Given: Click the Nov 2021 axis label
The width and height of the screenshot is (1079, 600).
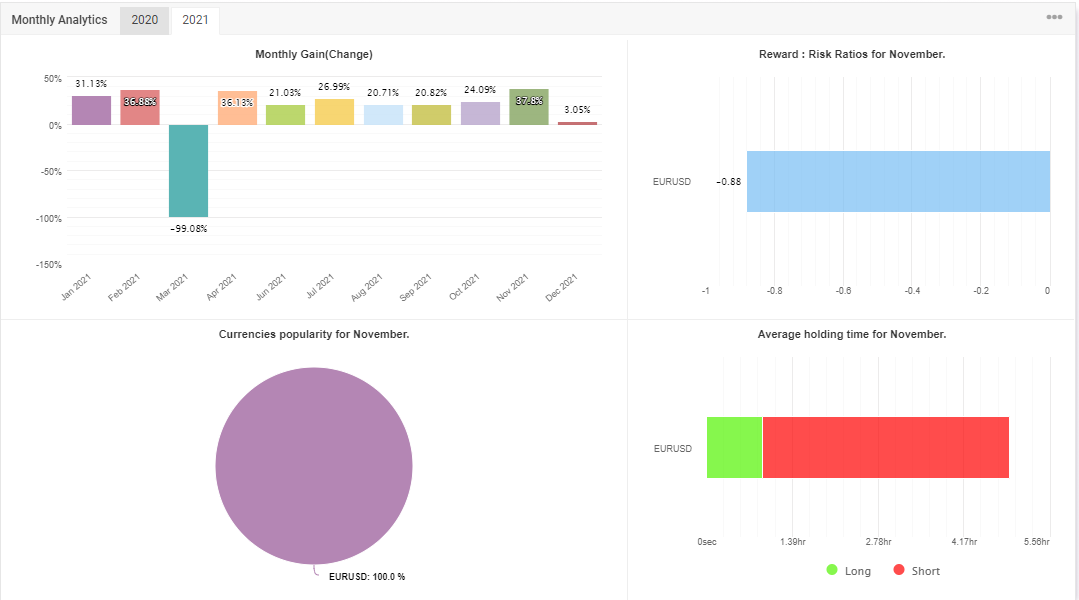Looking at the screenshot, I should coord(513,287).
